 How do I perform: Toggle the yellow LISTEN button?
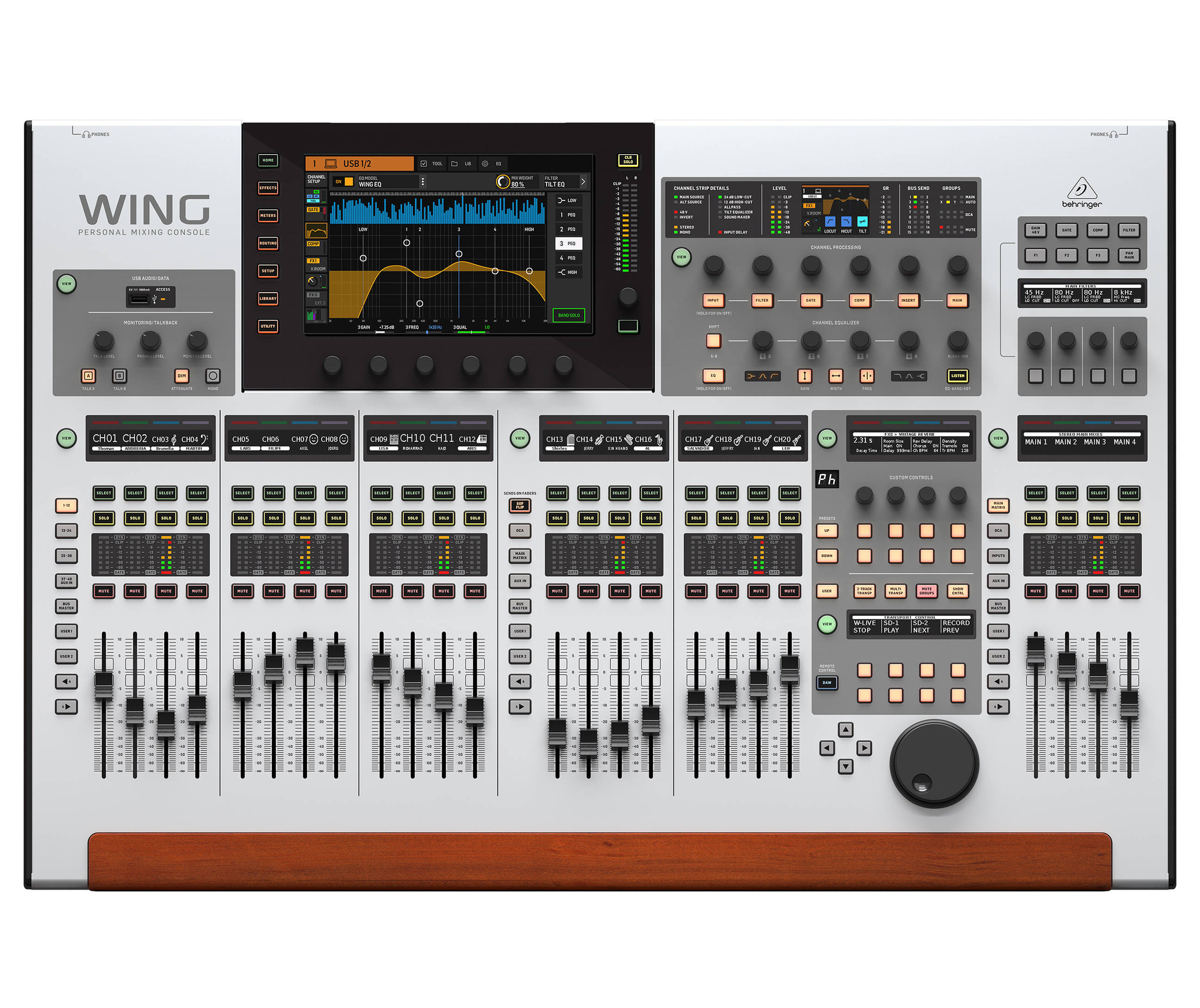click(957, 376)
